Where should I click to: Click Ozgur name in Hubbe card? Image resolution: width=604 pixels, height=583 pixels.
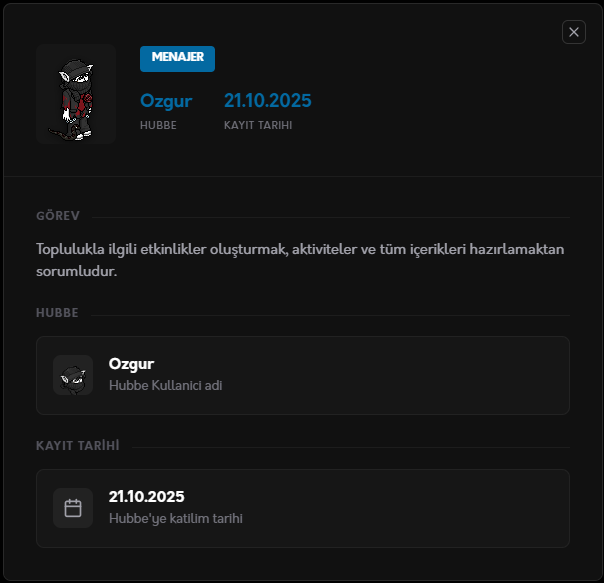[x=131, y=364]
